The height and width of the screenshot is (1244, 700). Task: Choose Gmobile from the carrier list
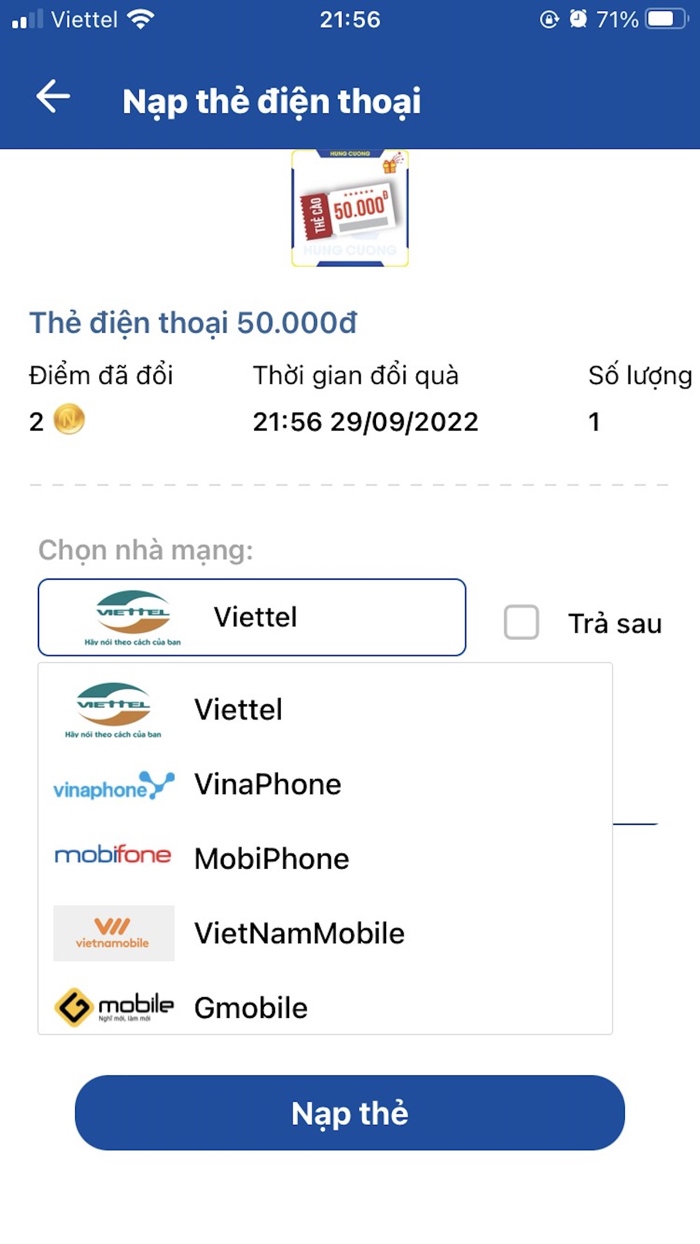(250, 1006)
